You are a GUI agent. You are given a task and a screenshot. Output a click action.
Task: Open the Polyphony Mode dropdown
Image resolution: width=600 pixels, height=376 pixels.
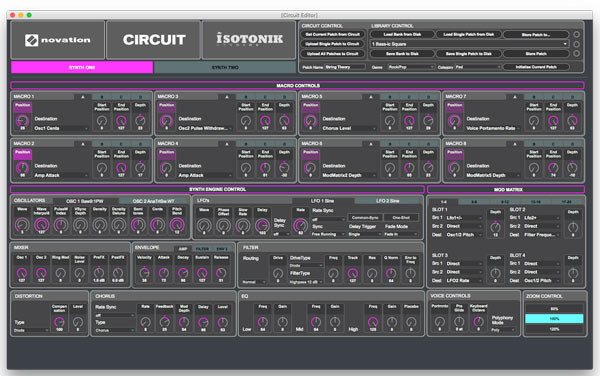point(503,330)
